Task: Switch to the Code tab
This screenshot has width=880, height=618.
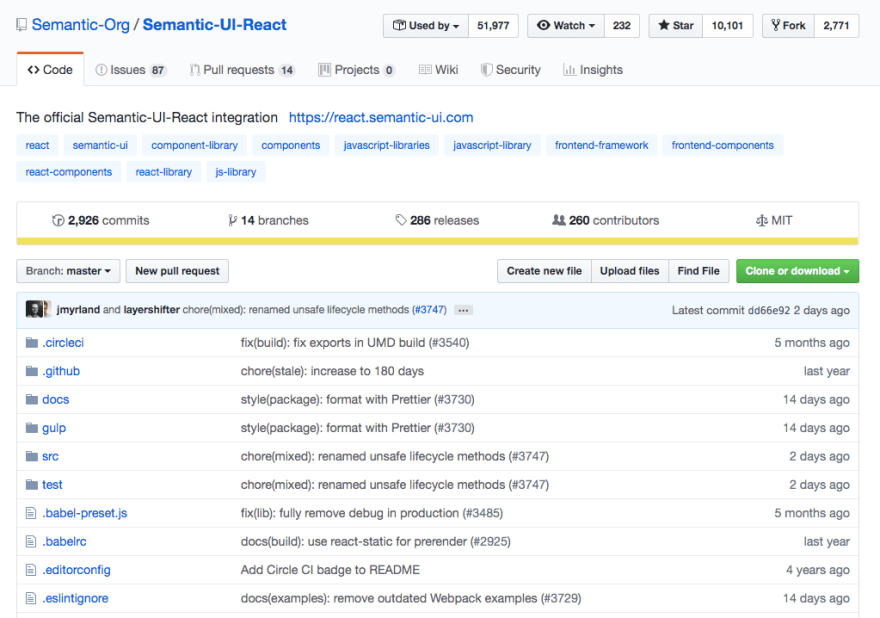Action: (50, 70)
